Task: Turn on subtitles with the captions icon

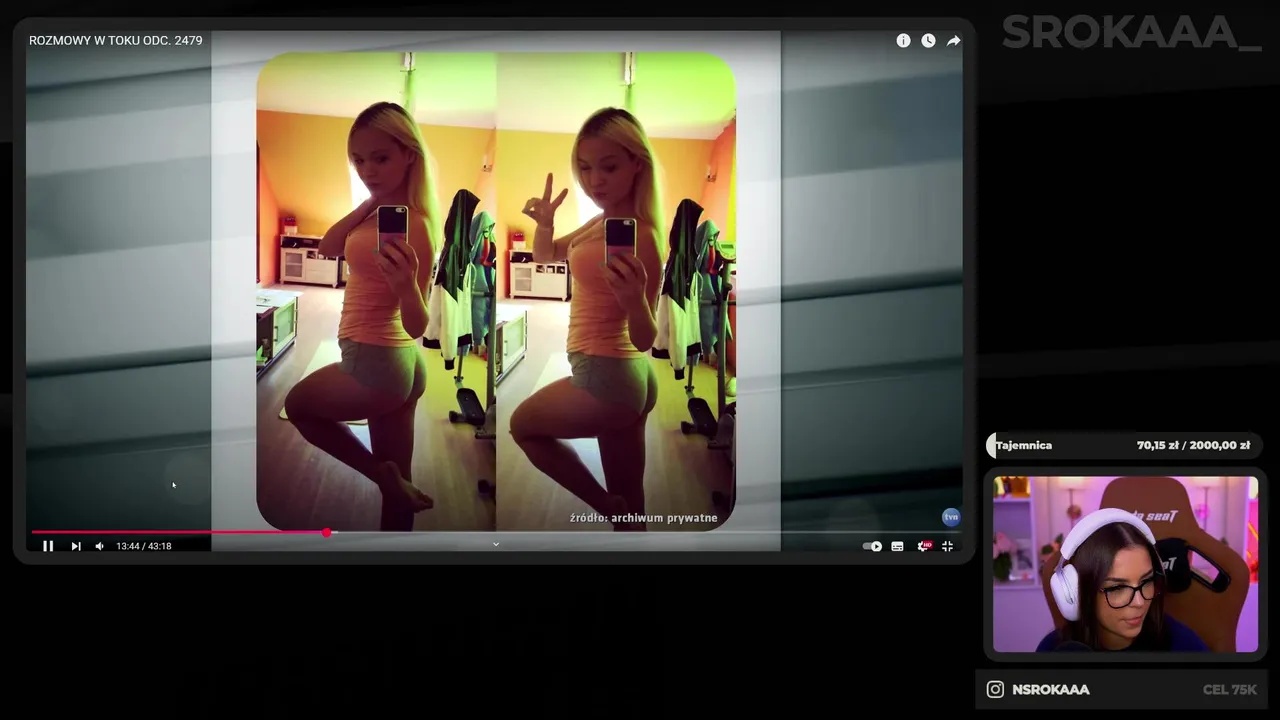Action: pos(897,546)
